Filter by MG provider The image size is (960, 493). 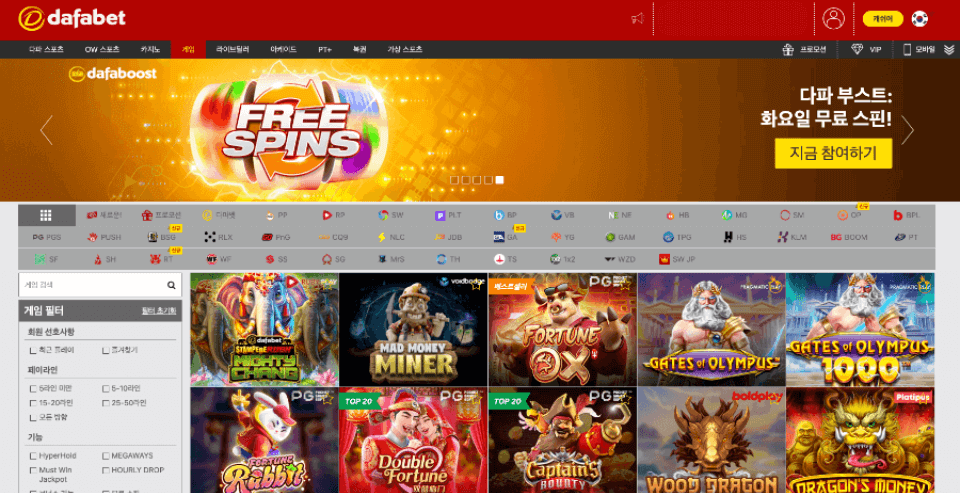(x=735, y=216)
